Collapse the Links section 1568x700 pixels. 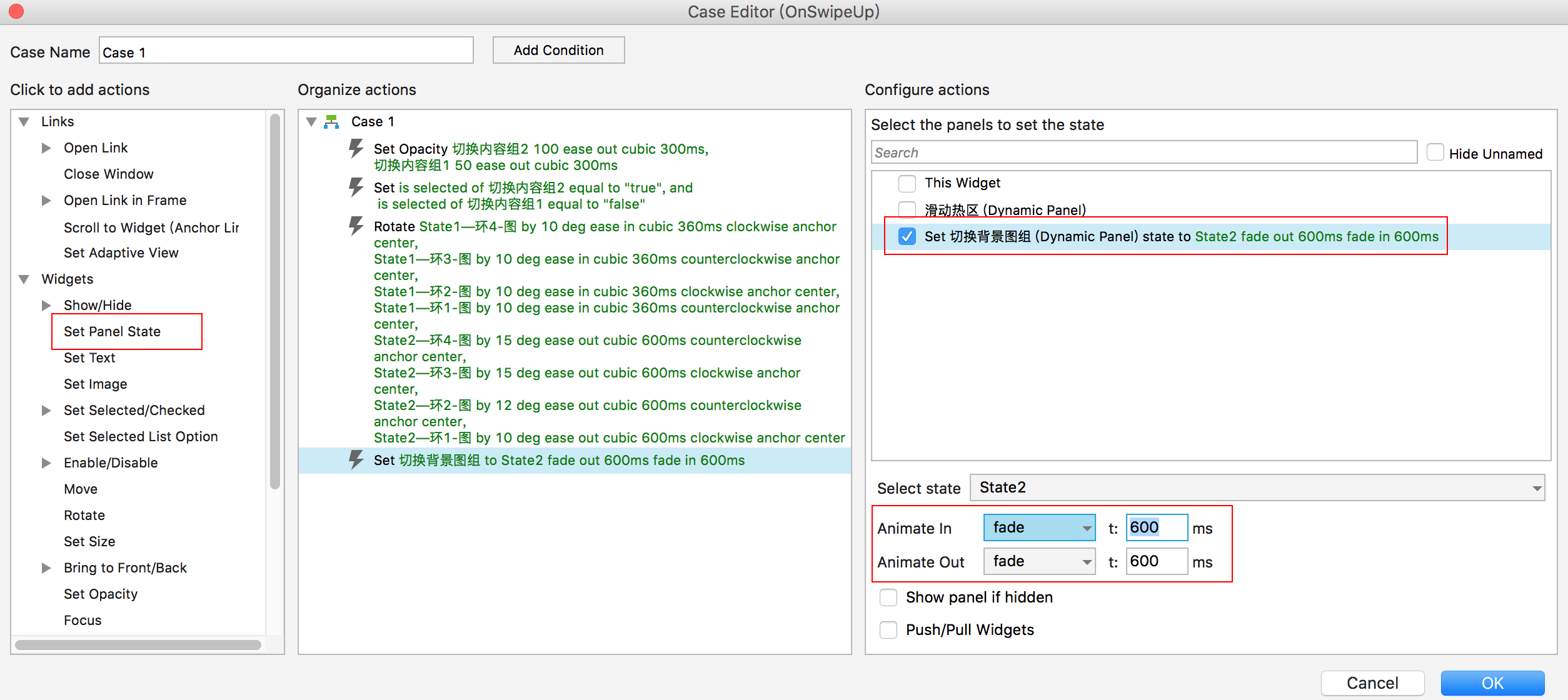tap(24, 122)
